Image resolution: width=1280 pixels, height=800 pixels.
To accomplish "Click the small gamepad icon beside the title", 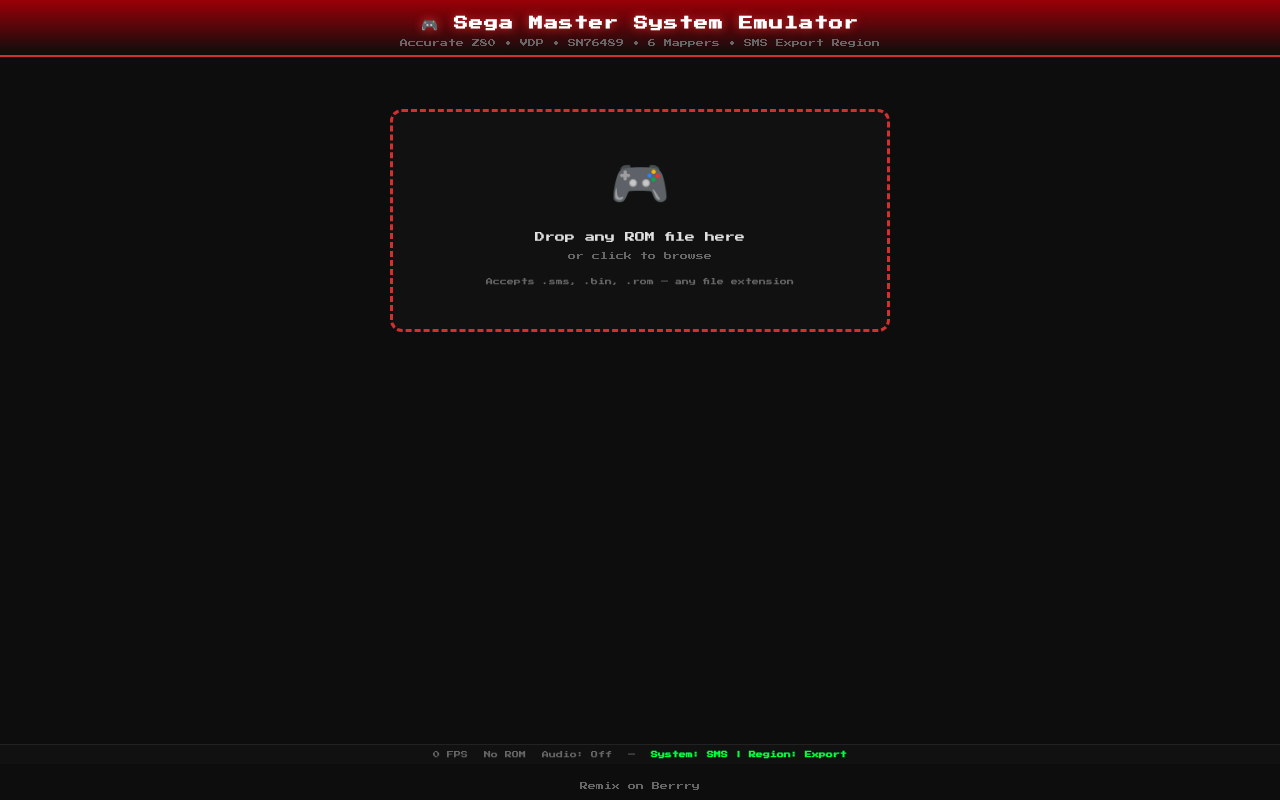I will [x=429, y=24].
